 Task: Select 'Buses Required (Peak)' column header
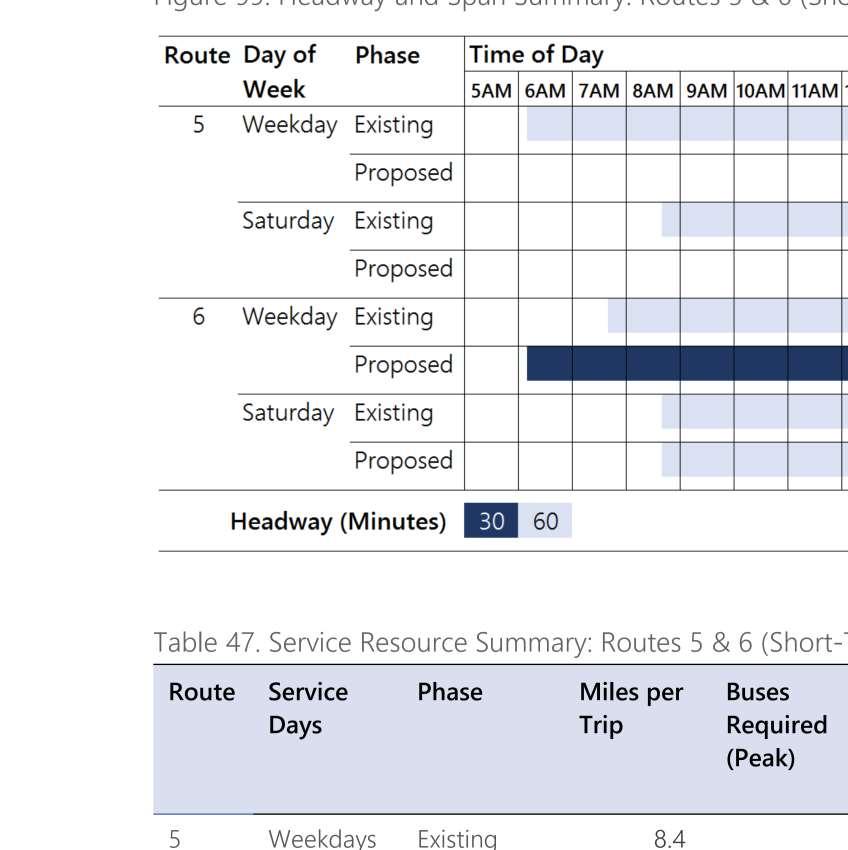tap(776, 724)
